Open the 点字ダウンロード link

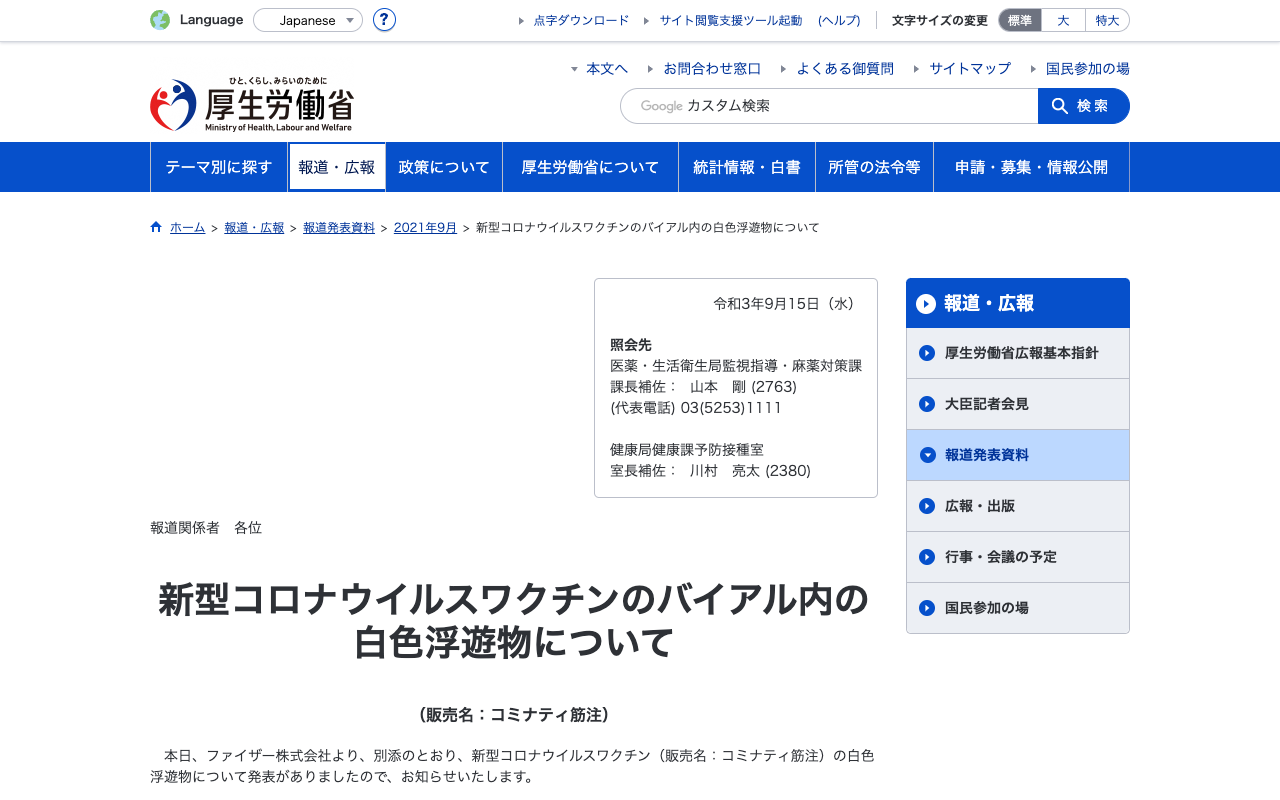(582, 20)
